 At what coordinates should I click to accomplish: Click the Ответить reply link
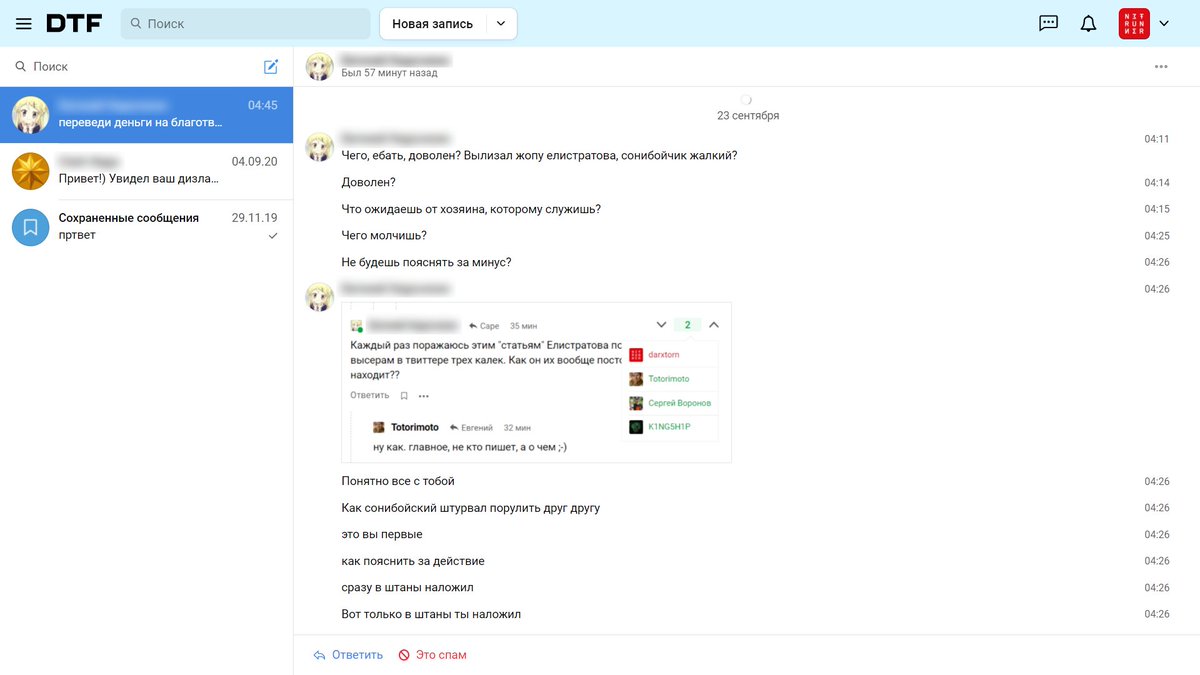pyautogui.click(x=349, y=655)
